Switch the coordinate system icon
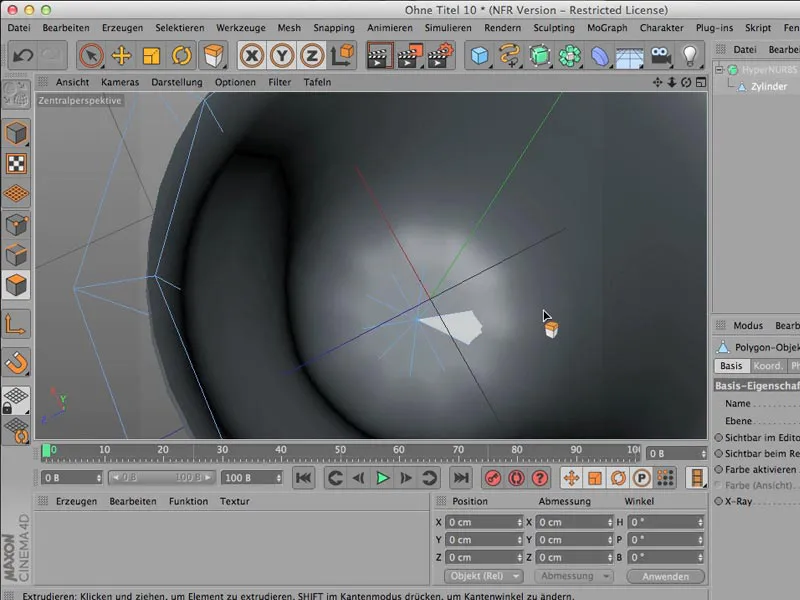This screenshot has width=800, height=600. click(x=342, y=55)
